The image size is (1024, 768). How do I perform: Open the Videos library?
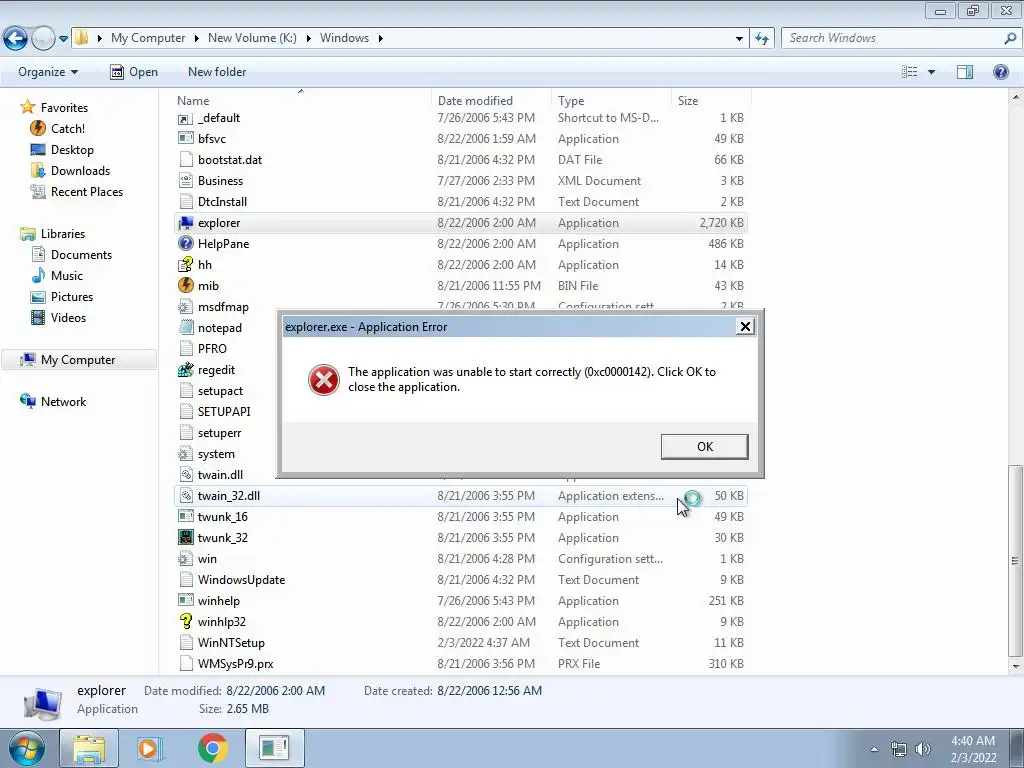(x=68, y=317)
